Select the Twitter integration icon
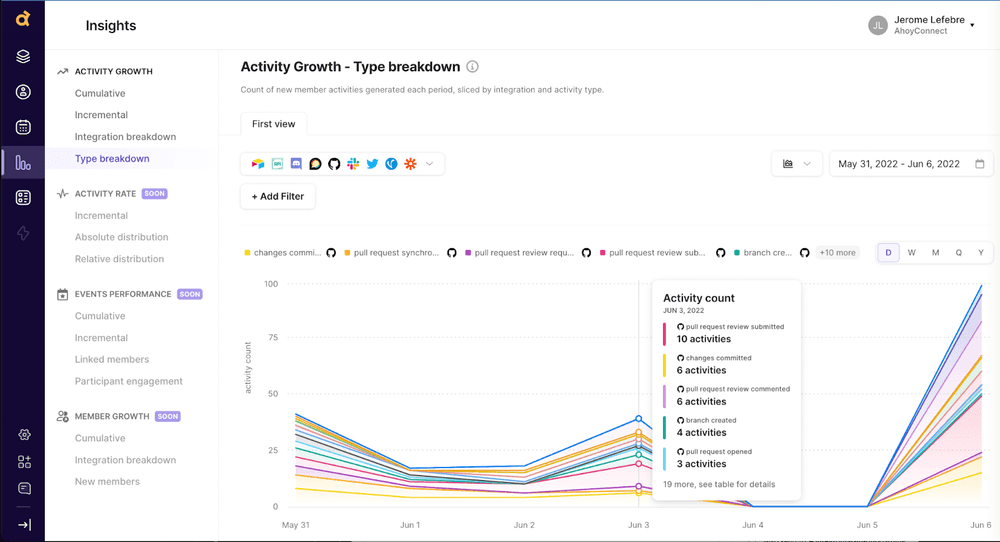Viewport: 1000px width, 542px height. pyautogui.click(x=372, y=164)
